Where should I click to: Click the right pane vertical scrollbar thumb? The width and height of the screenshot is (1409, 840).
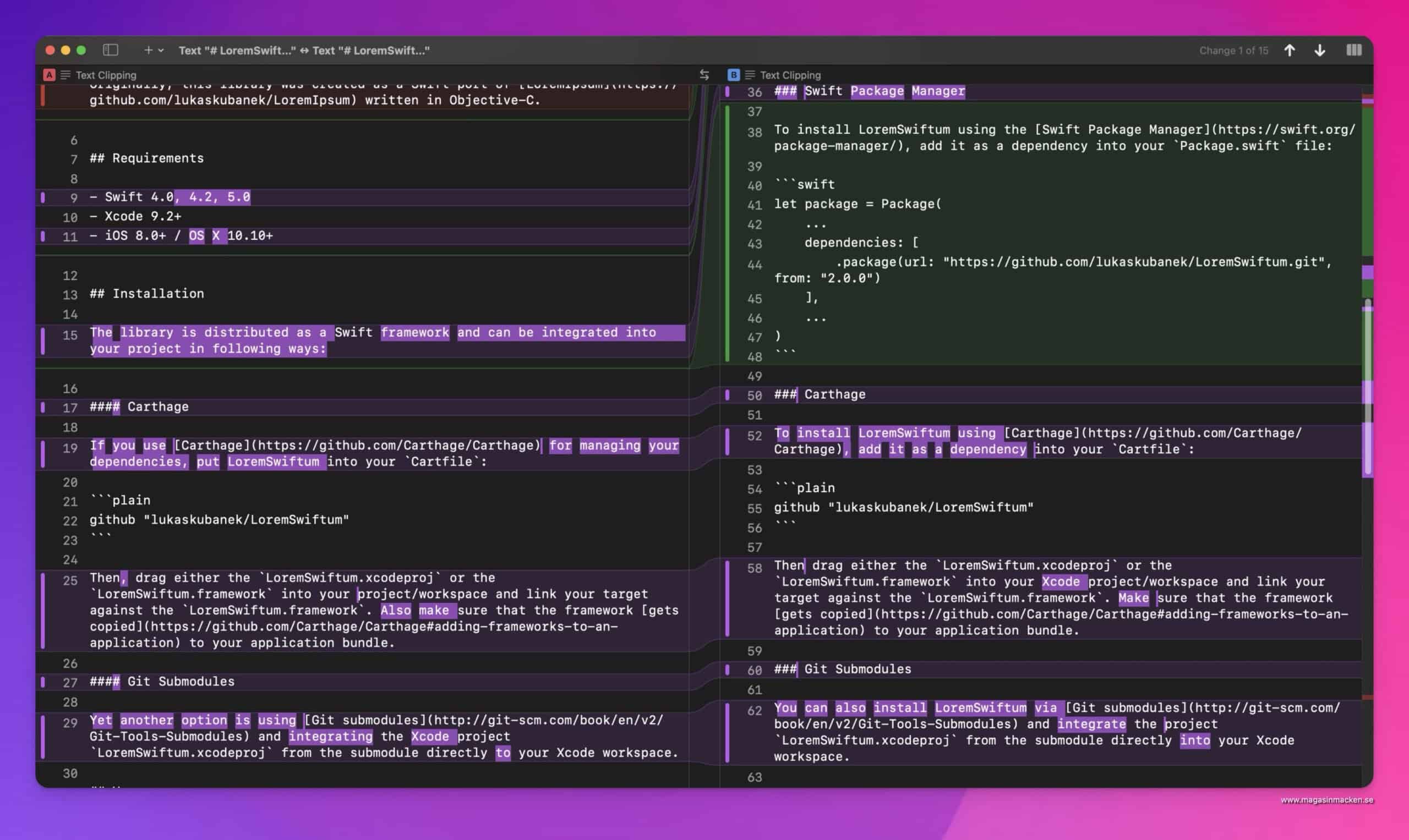point(1368,386)
